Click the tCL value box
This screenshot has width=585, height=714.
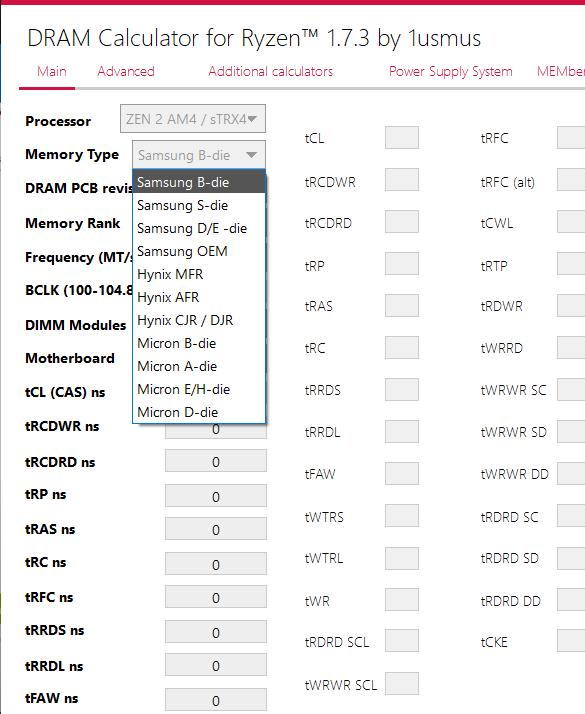point(402,138)
